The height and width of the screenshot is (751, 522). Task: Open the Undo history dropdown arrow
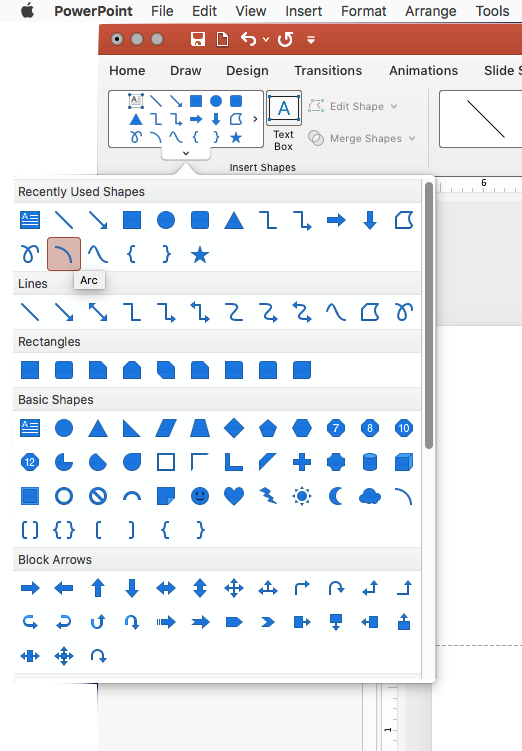tap(266, 40)
